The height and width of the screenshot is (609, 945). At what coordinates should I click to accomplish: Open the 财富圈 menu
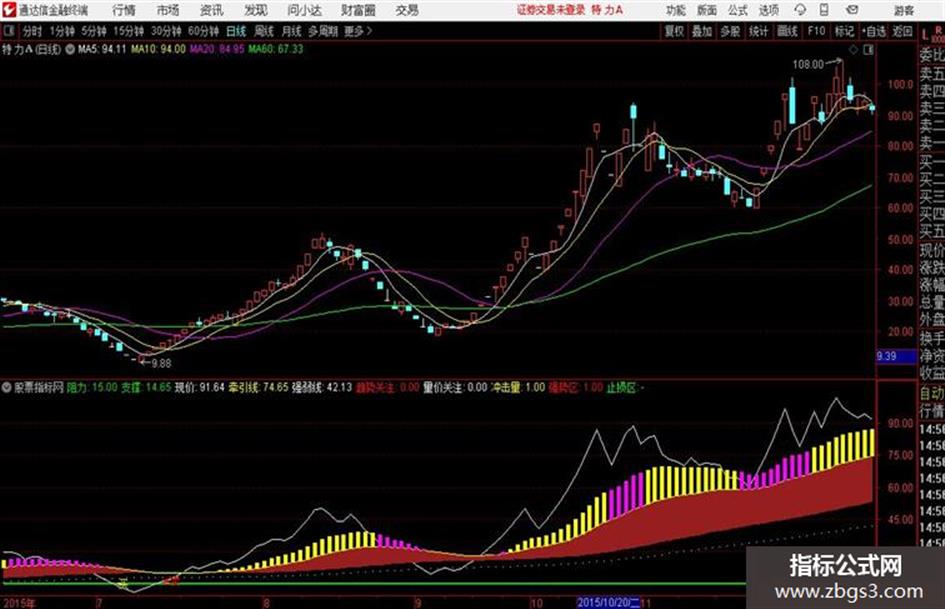tap(358, 10)
